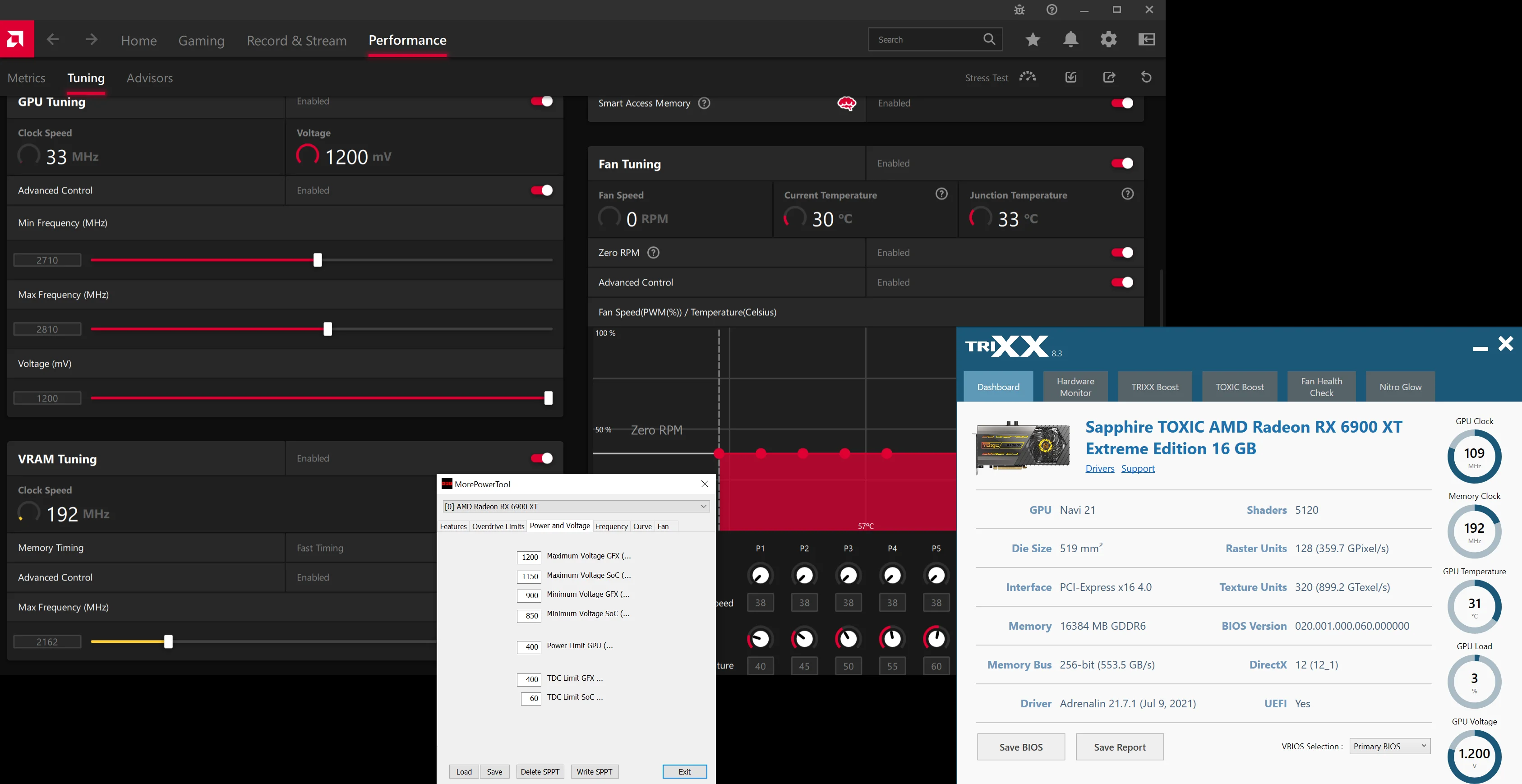Image resolution: width=1522 pixels, height=784 pixels.
Task: Open the Advisors tab
Action: coord(149,78)
